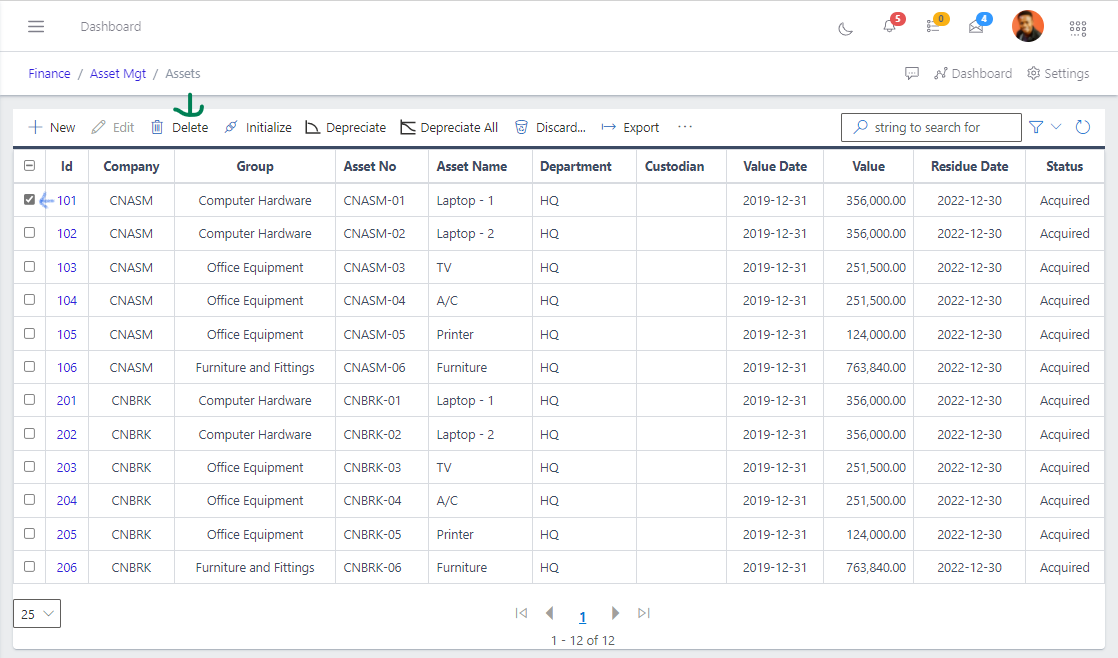Open the filter icon beside search
This screenshot has width=1118, height=658.
pos(1037,127)
